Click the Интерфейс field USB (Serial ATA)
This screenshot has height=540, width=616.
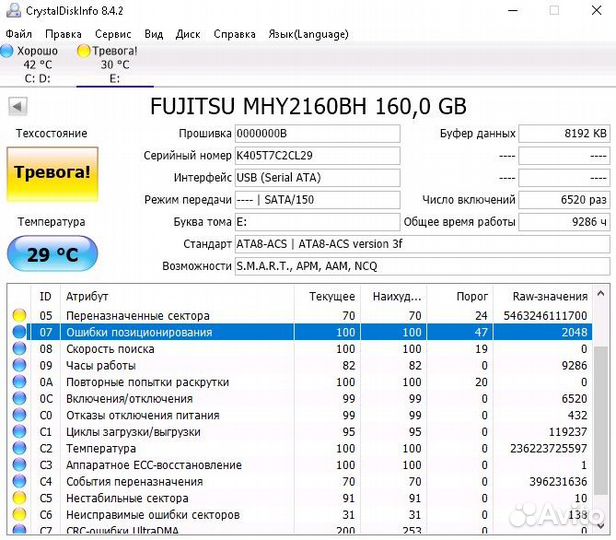click(x=317, y=178)
